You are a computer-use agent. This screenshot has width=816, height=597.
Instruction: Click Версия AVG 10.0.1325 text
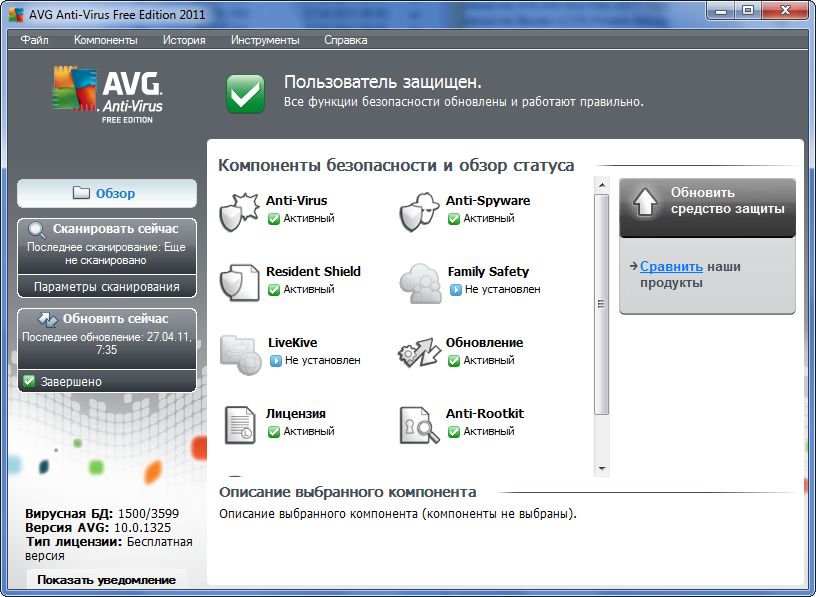click(x=98, y=528)
